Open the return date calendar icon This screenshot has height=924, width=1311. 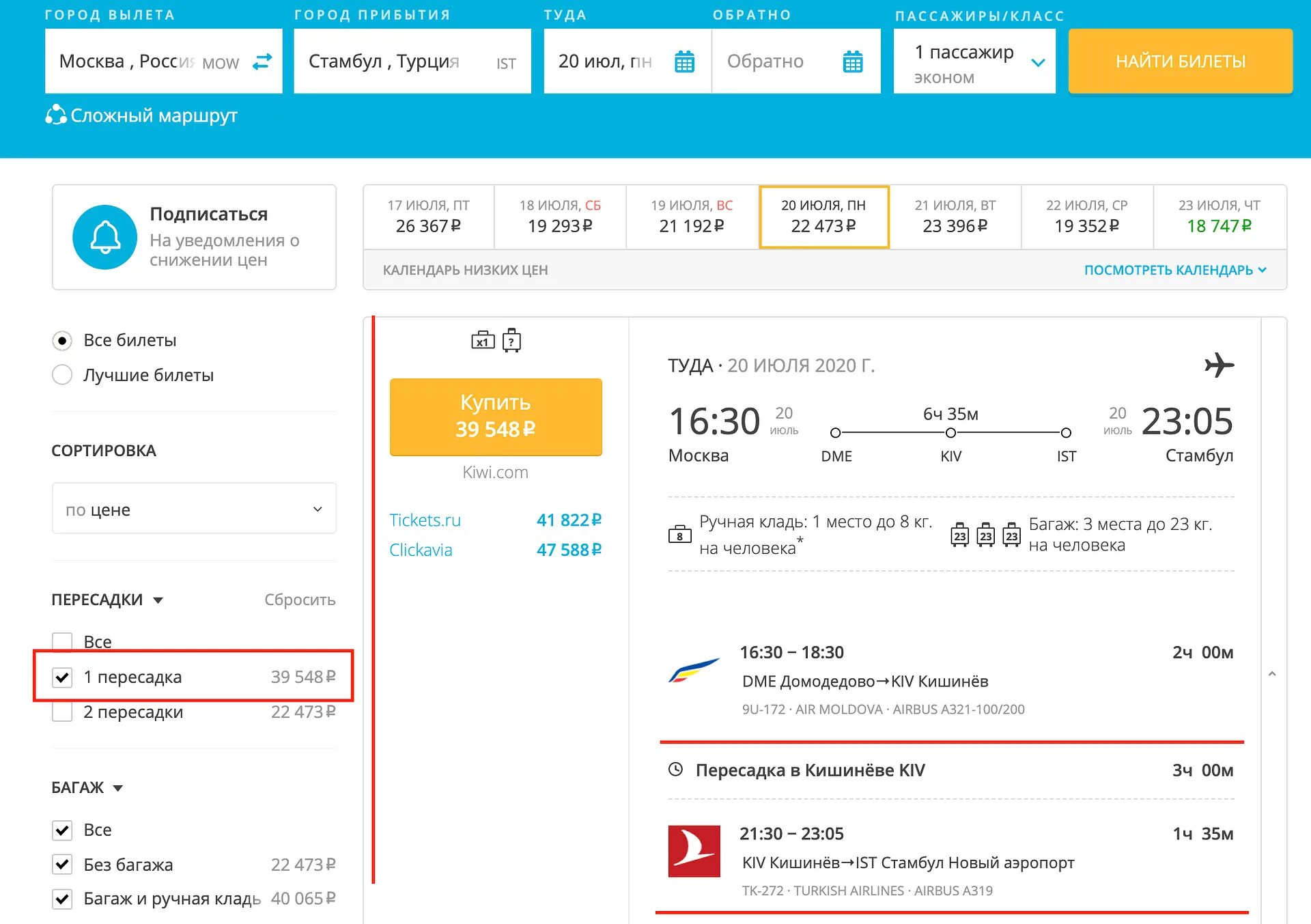pos(852,62)
